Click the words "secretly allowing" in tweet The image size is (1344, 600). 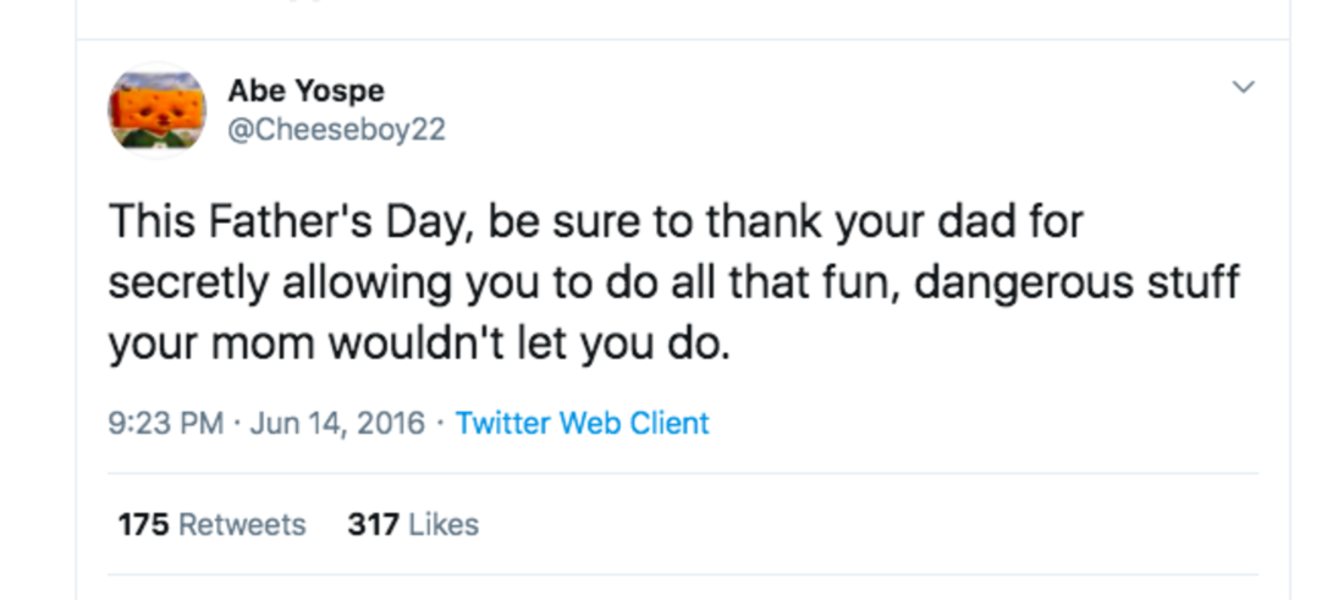click(x=279, y=284)
